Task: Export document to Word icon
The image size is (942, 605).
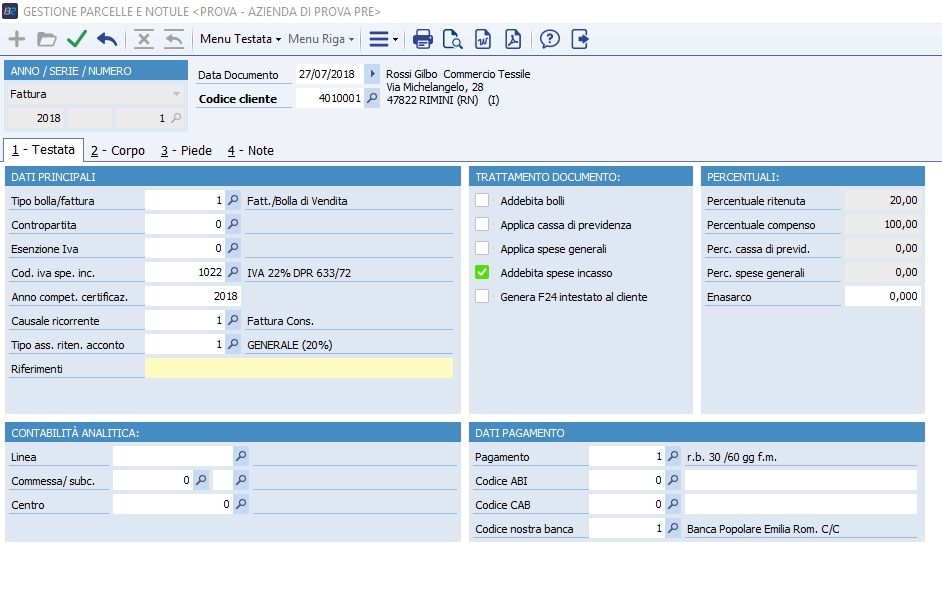Action: click(483, 39)
